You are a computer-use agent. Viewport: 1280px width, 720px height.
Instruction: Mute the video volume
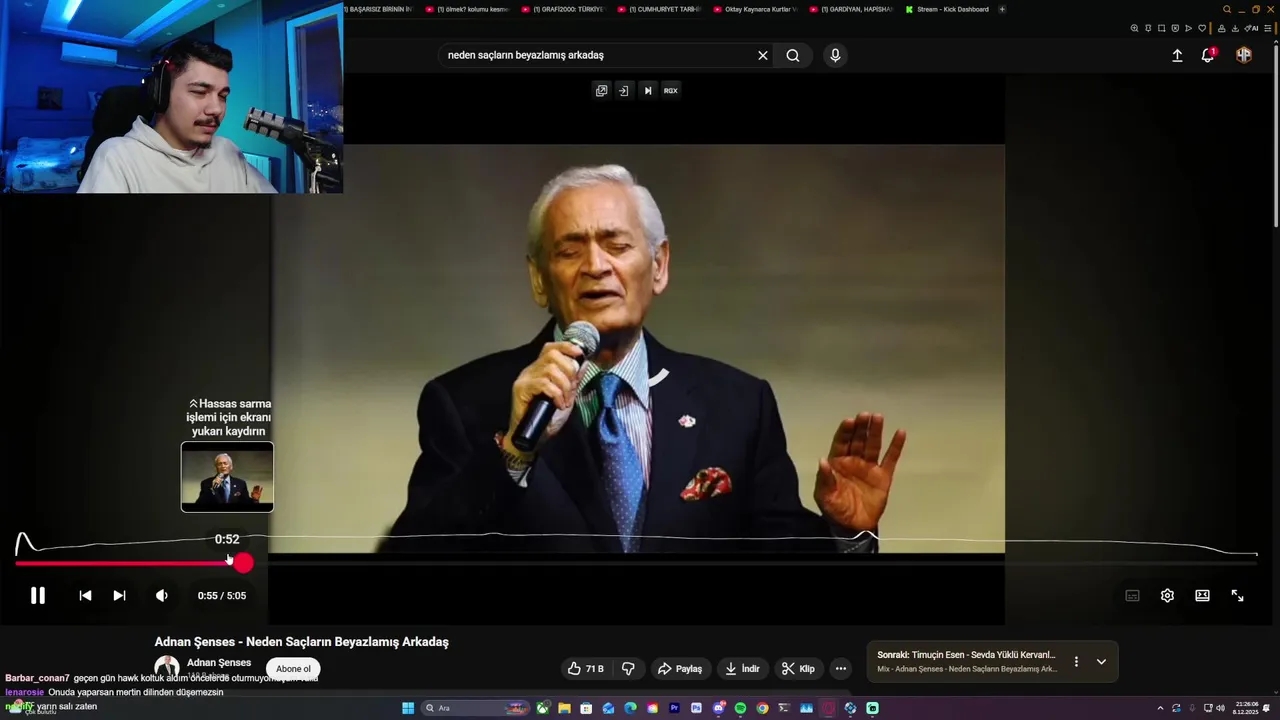162,596
